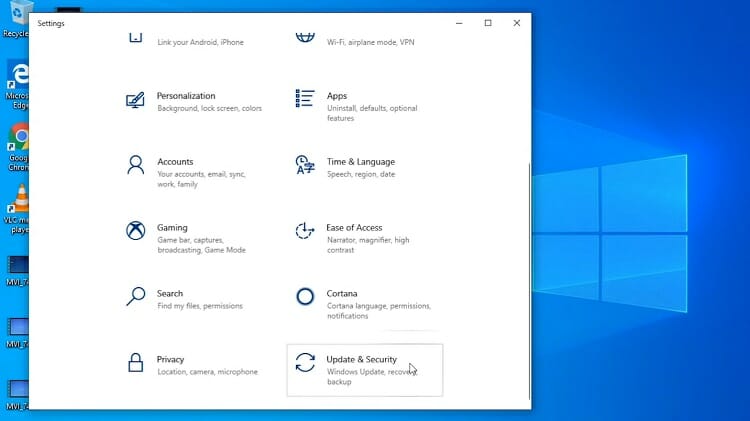
Task: Click the Gaming Xbox icon
Action: click(135, 231)
